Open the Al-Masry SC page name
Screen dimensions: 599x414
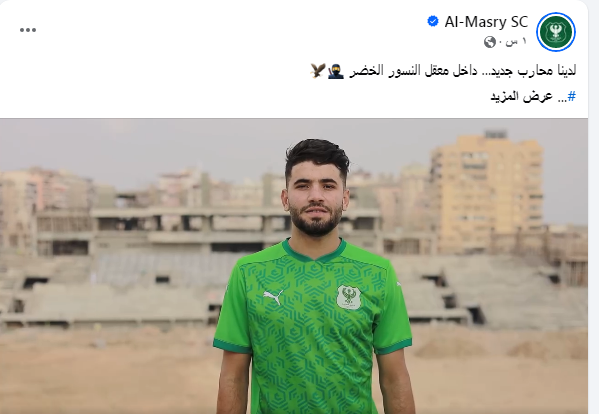click(x=486, y=22)
